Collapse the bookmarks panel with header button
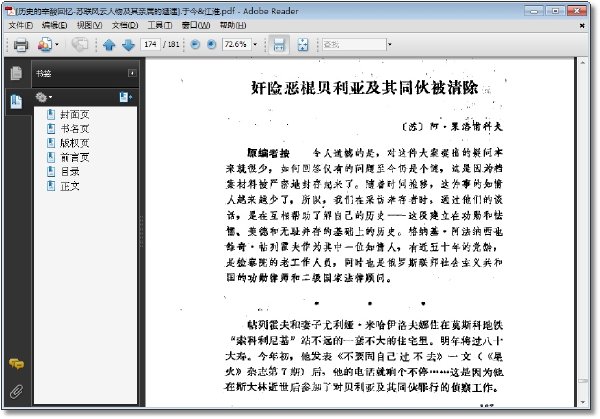600x419 pixels. [x=132, y=73]
